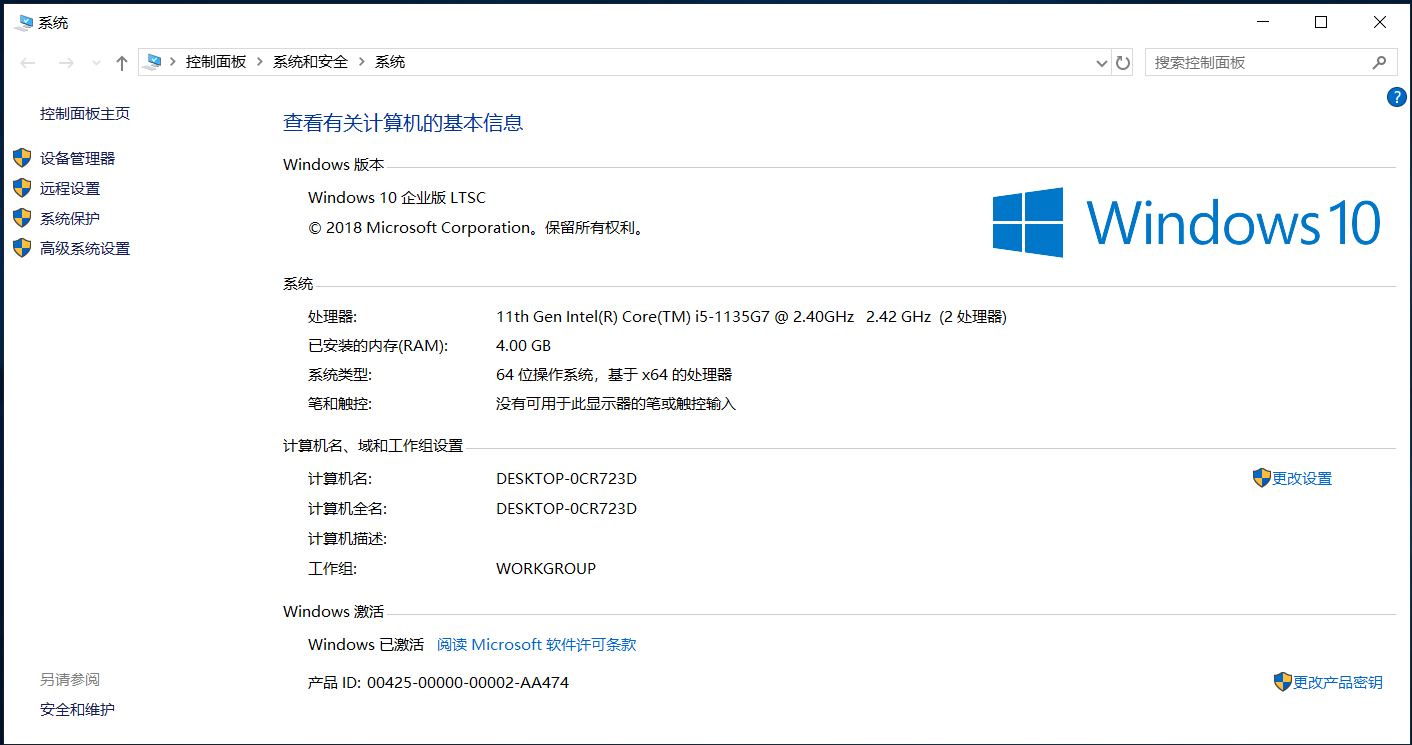Screen dimensions: 1412x745
Task: Click 更改设置 next to computer name section
Action: [x=1300, y=477]
